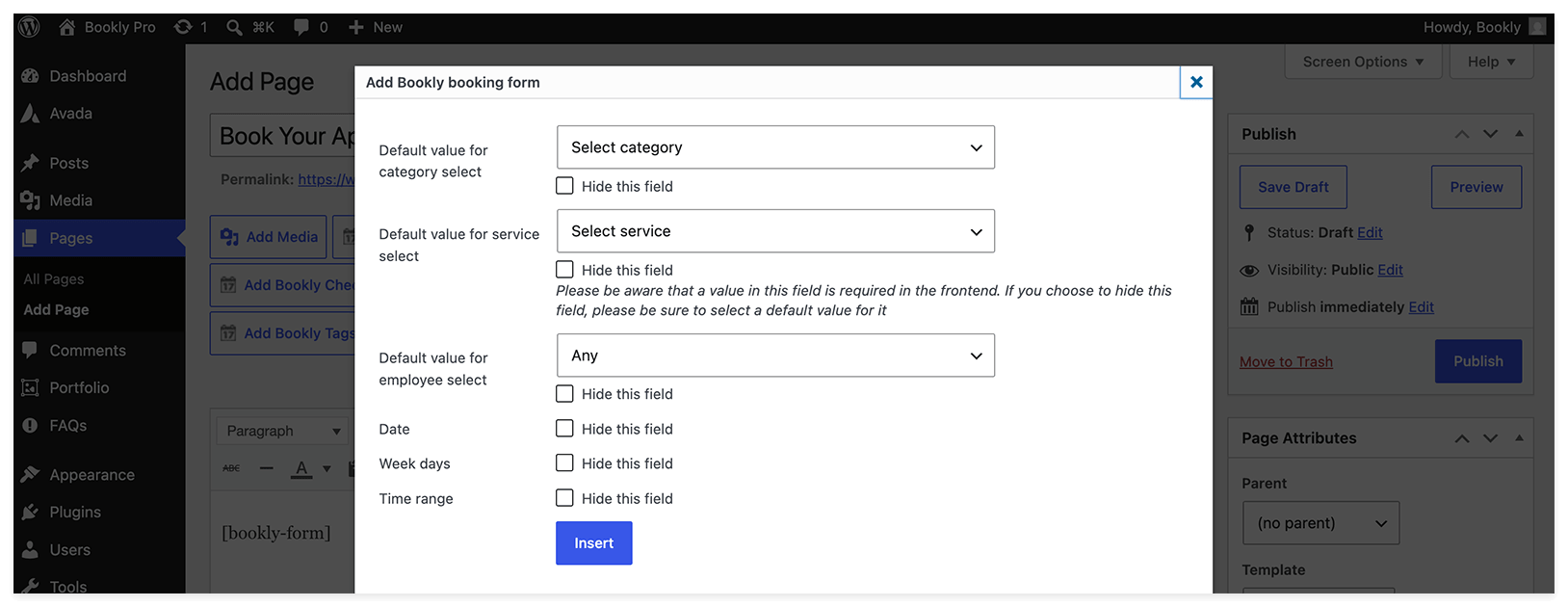The image size is (1568, 607).
Task: Click the Plugins plug icon
Action: 31,512
